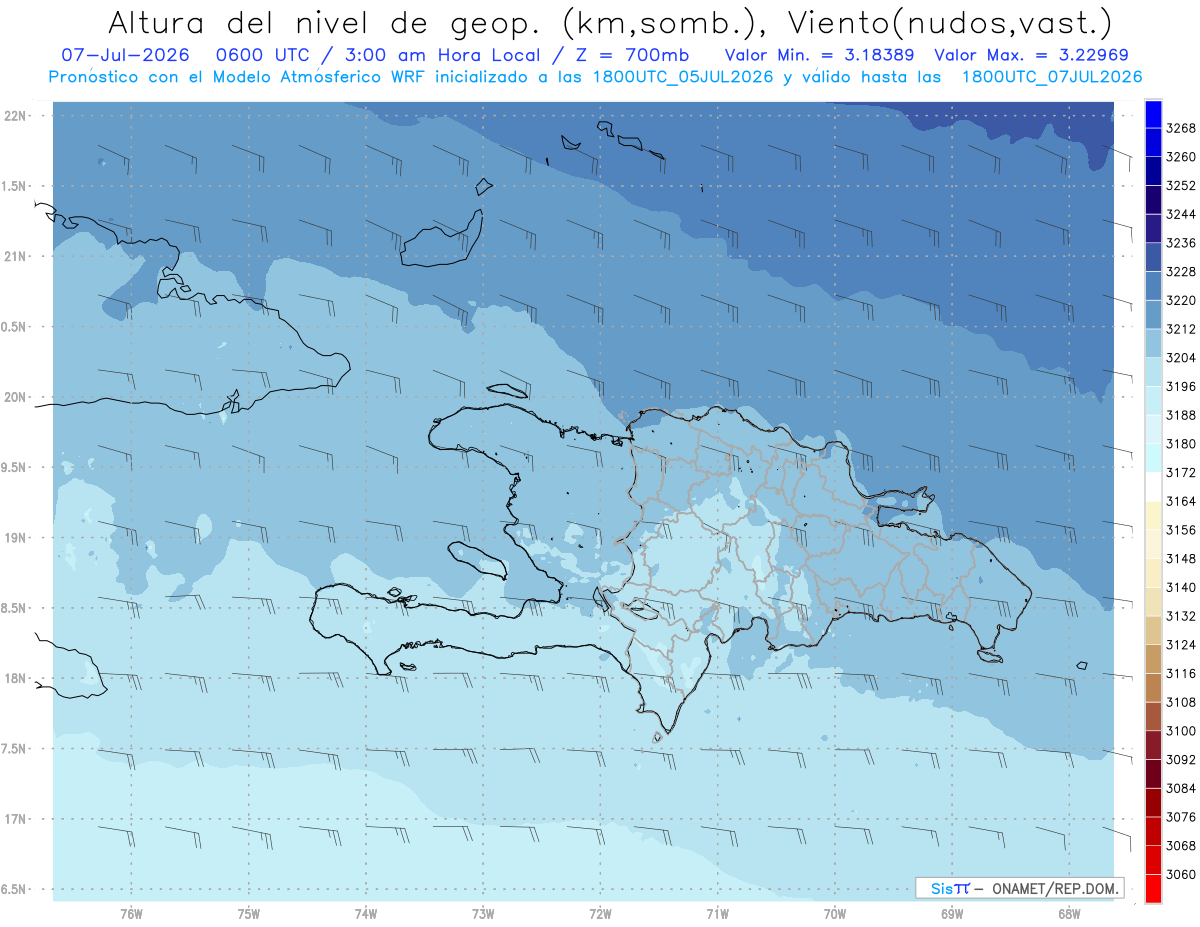Click the '3188' colorbar label
1200x927 pixels.
coord(1181,415)
